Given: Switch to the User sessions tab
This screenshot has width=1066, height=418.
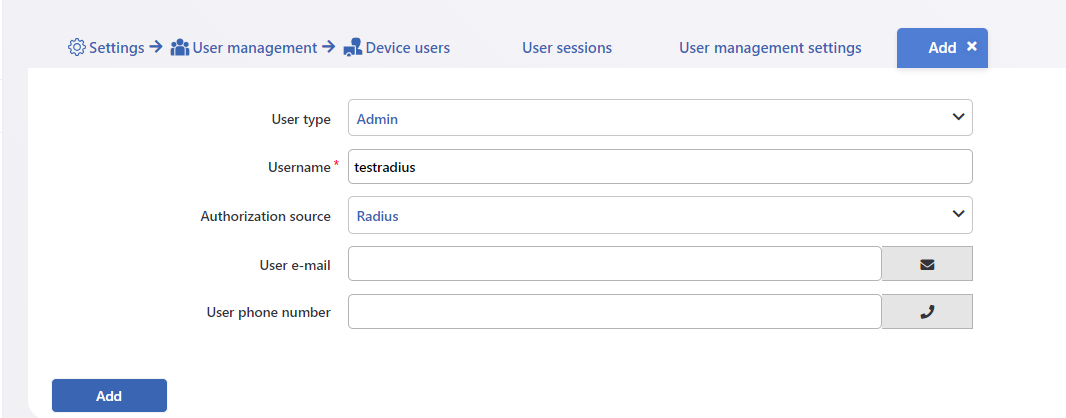Looking at the screenshot, I should point(567,48).
